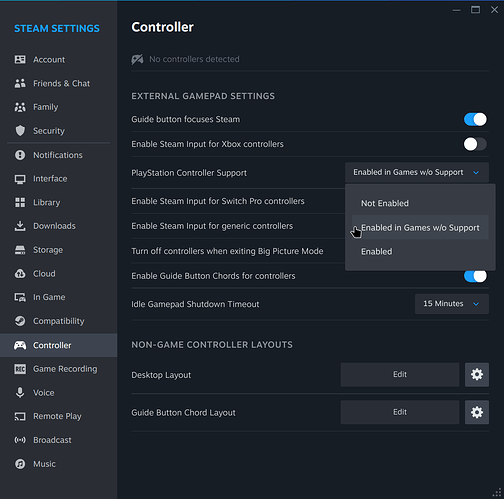Open Idle Gamepad Shutdown Timeout dropdown

coord(452,304)
